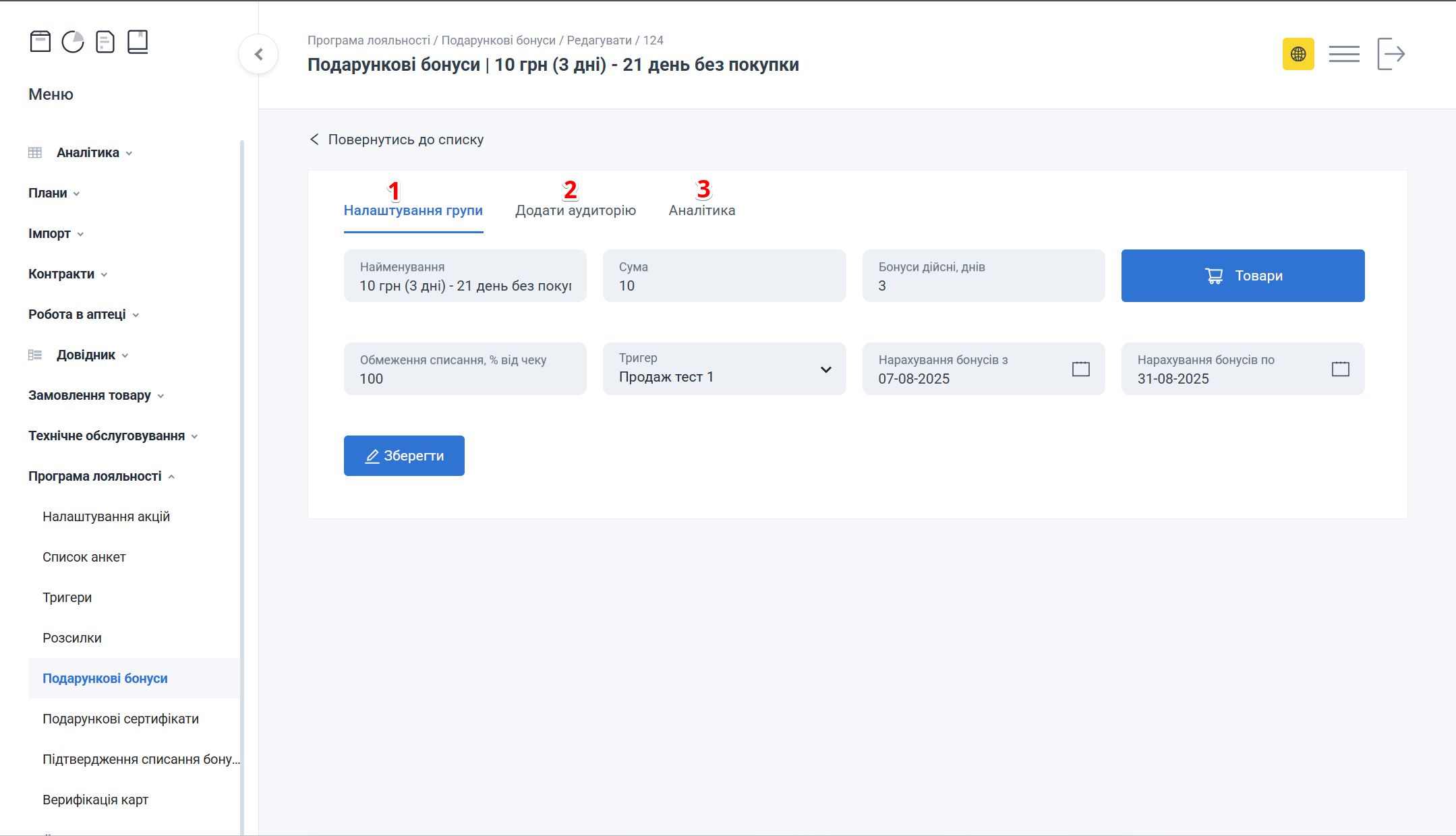This screenshot has height=836, width=1456.
Task: Switch to the 'Додати аудиторію' tab
Action: point(575,210)
